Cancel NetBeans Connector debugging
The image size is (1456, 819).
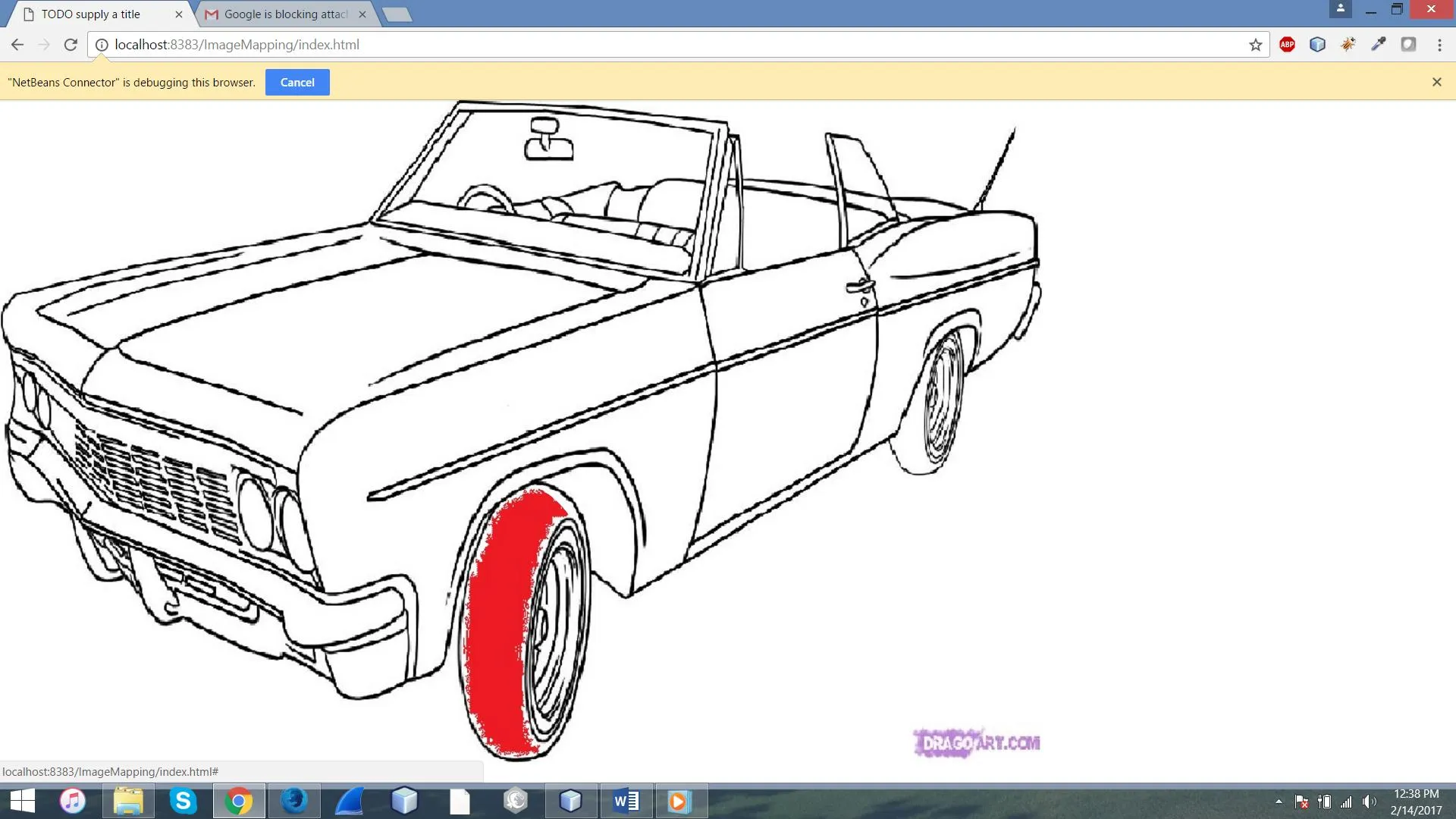297,83
